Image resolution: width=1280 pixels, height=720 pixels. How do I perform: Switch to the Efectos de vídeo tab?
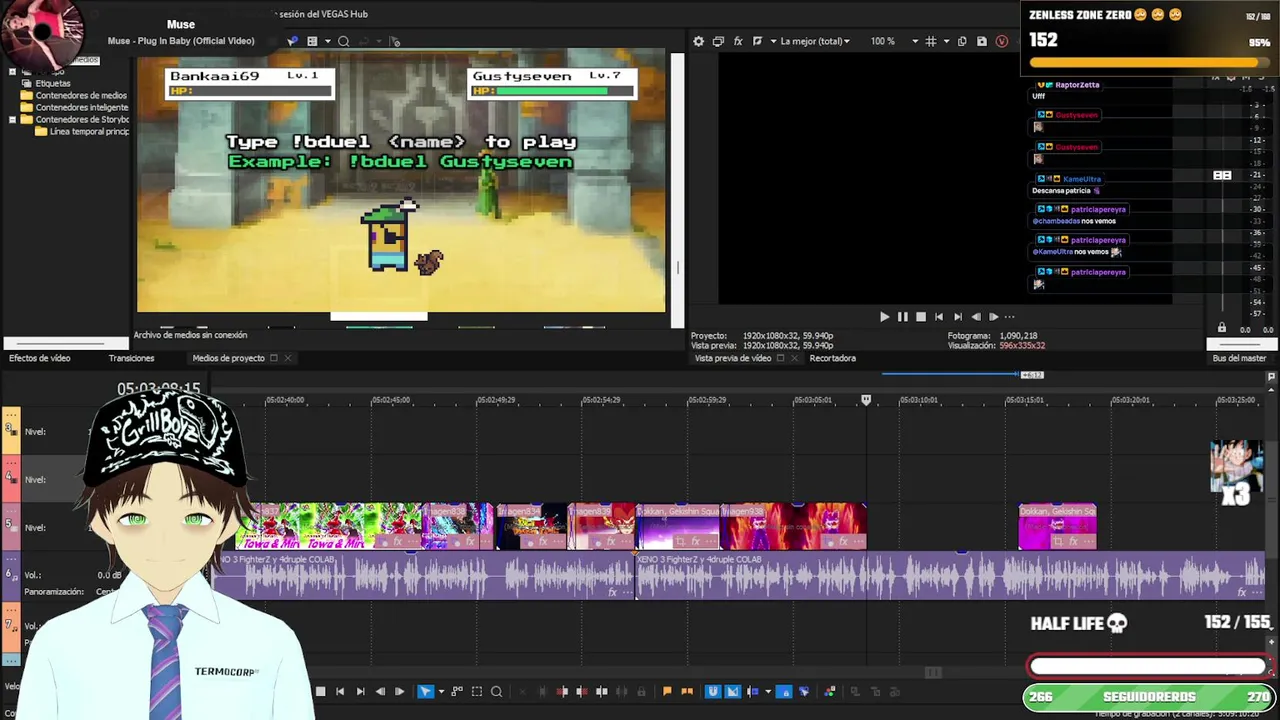pos(40,358)
